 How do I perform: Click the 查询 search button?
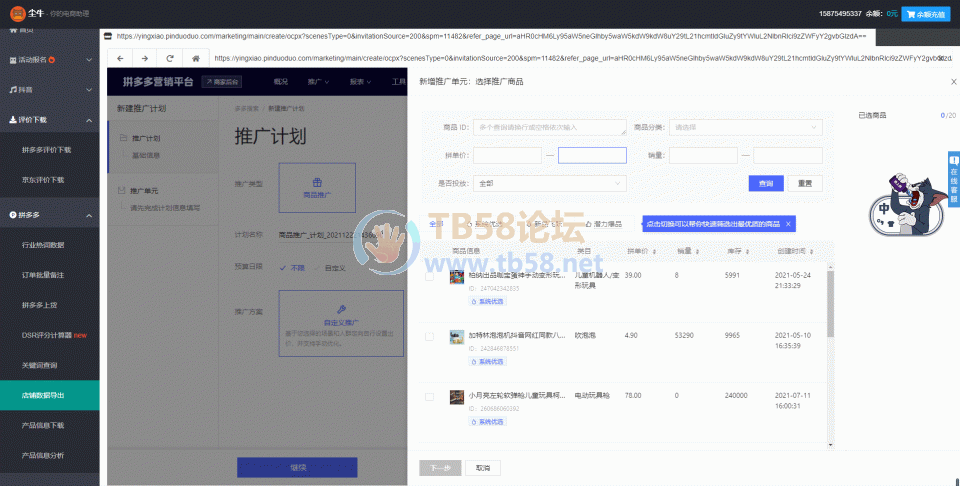(x=766, y=183)
